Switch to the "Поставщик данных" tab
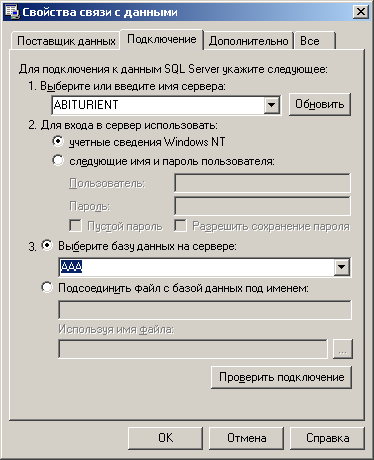 [66, 41]
